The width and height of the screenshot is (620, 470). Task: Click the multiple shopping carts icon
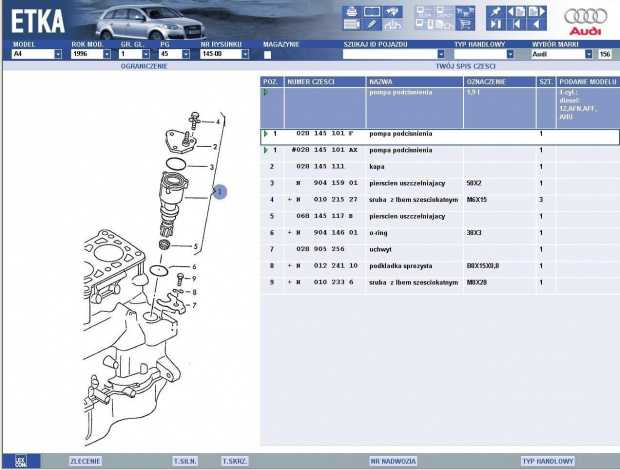click(x=465, y=12)
